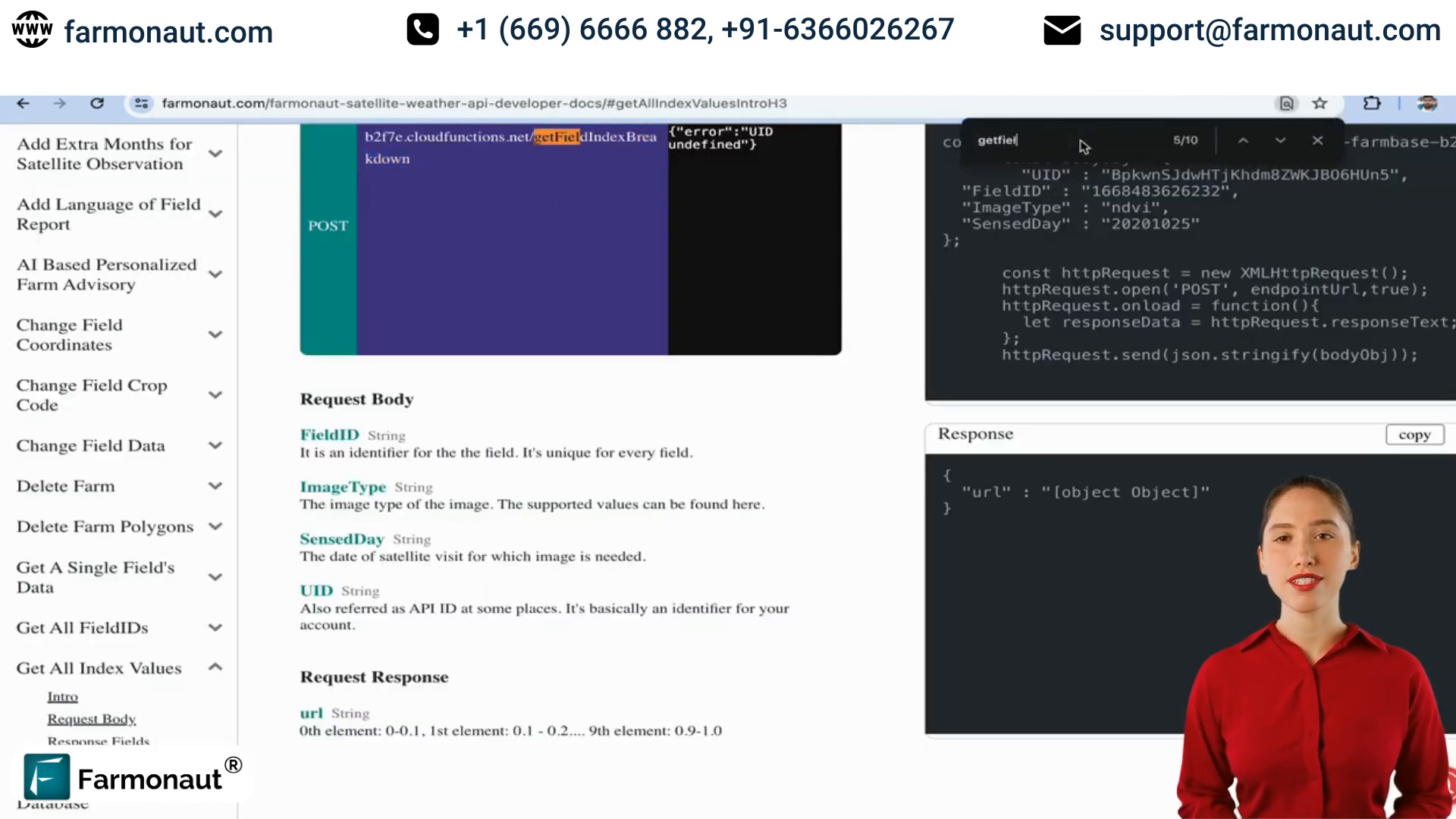Click the "SensedDay" : "20201025" code line
This screenshot has height=819, width=1456.
click(1081, 224)
